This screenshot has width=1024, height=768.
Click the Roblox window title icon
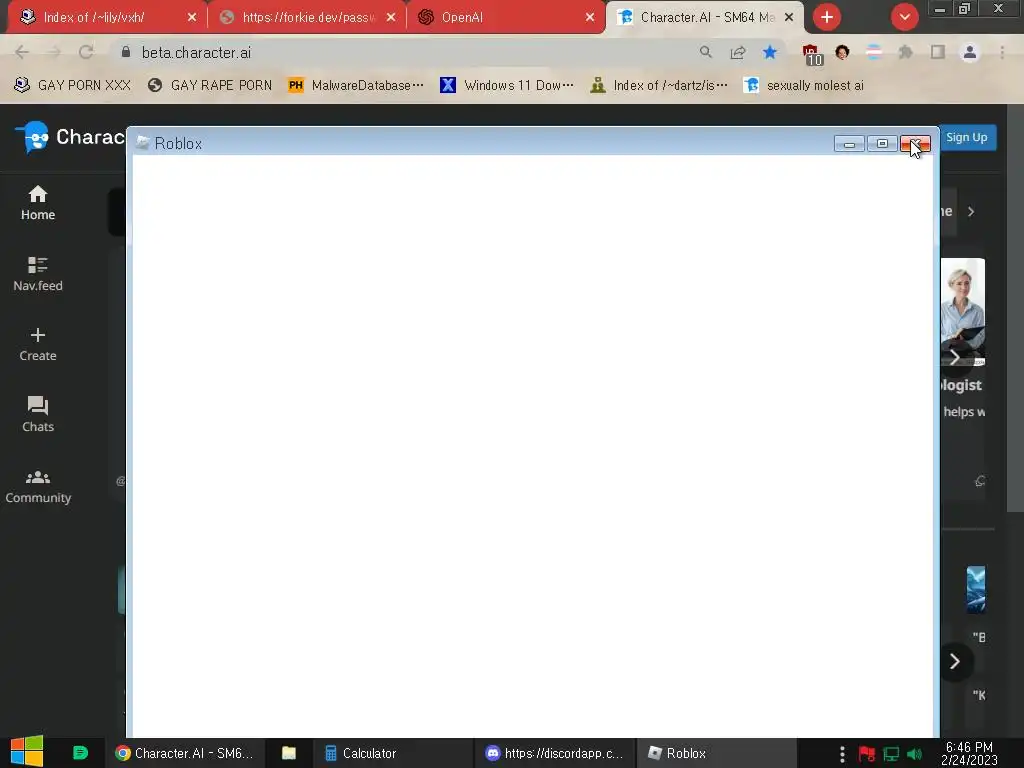point(143,143)
